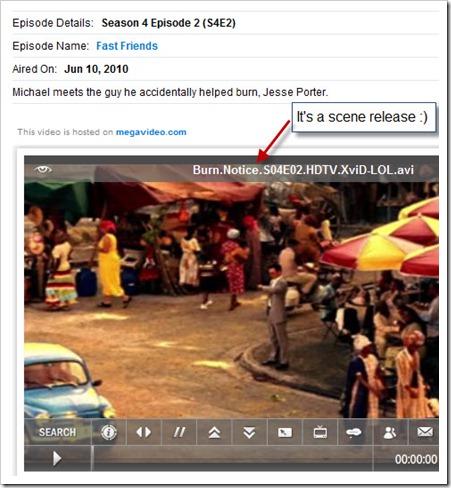Click the double-slash icon in the player bar
The image size is (451, 488).
tap(179, 432)
